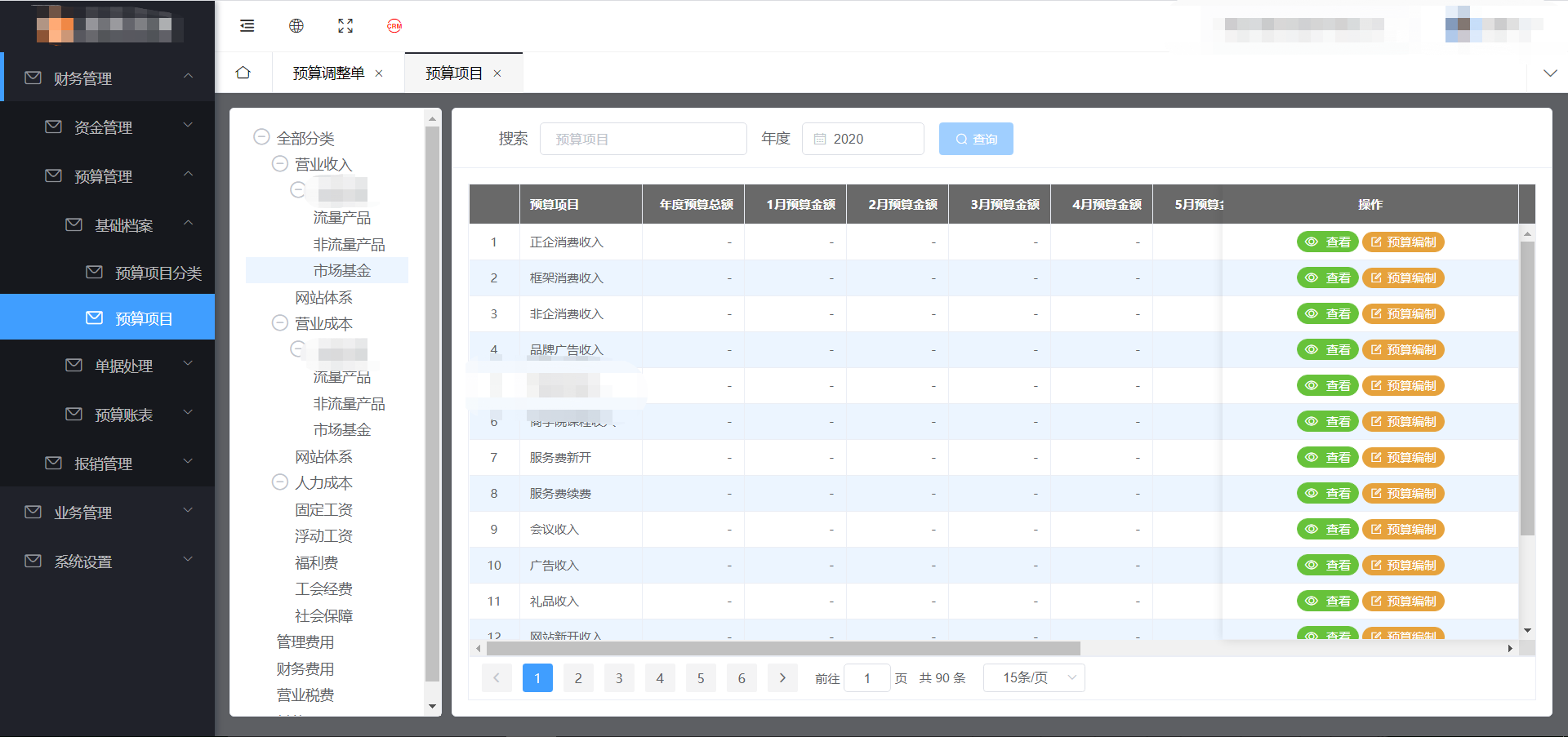Click the calendar icon in year field

tap(820, 140)
